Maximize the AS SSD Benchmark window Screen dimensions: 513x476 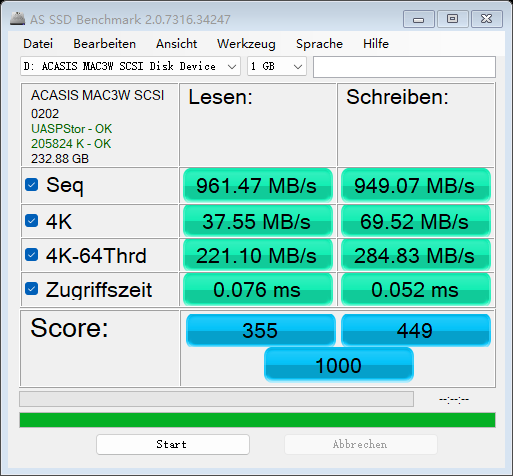452,19
